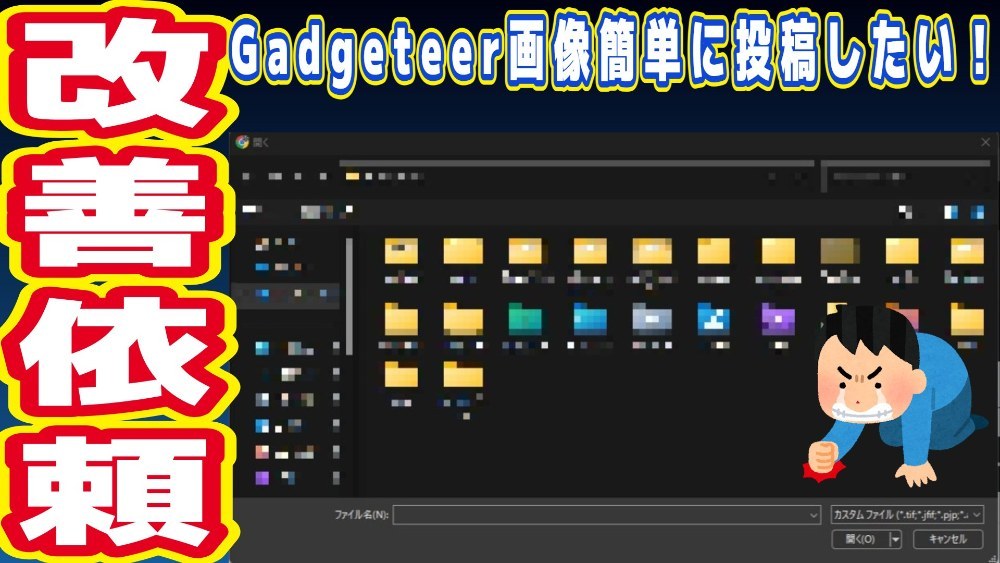Viewport: 1000px width, 563px height.
Task: Click the navigation pane vertical scrollbar
Action: pyautogui.click(x=349, y=296)
